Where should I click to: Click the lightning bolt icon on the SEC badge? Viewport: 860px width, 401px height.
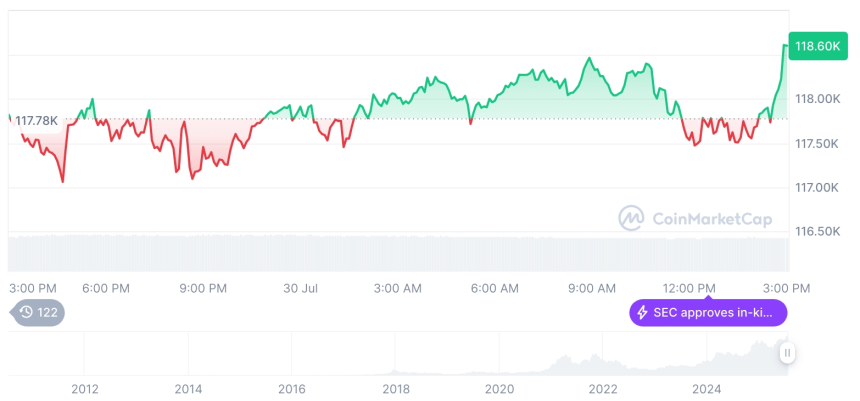pos(642,313)
